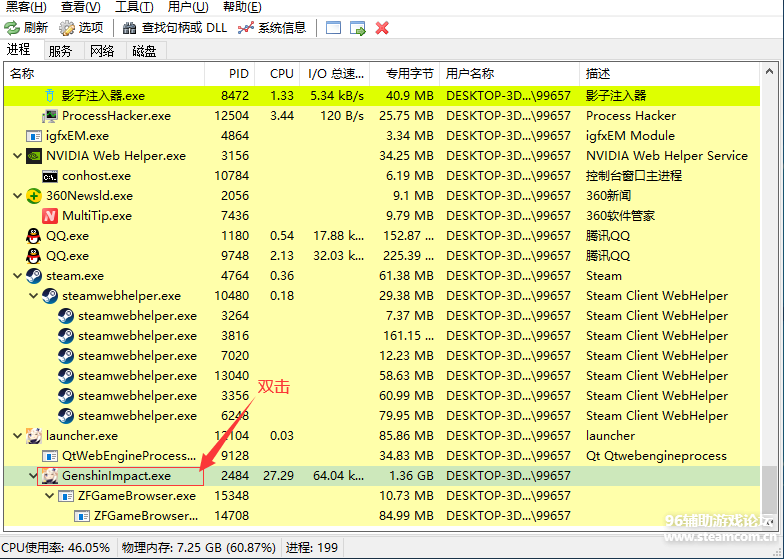
Task: Click the 控制台窗口主进程 description cell
Action: point(634,176)
